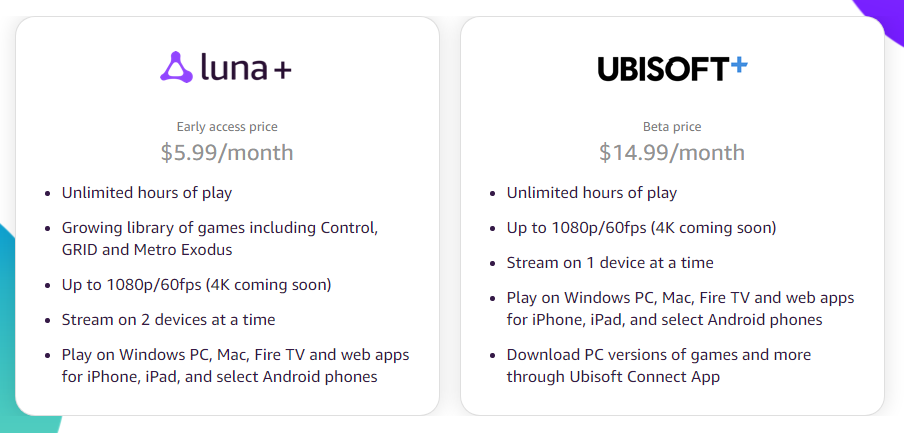The height and width of the screenshot is (433, 904).
Task: Click the UBISOFT wordmark logo
Action: tap(662, 69)
